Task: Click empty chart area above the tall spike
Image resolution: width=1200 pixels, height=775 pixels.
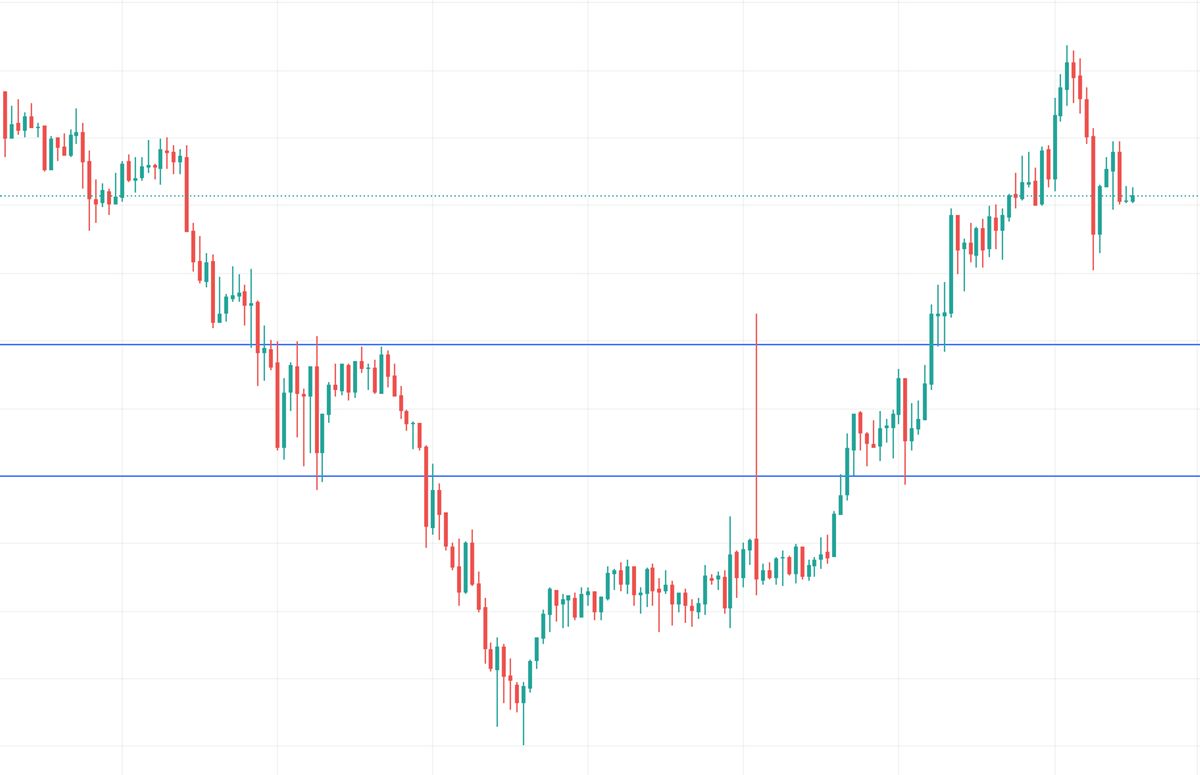Action: (757, 150)
